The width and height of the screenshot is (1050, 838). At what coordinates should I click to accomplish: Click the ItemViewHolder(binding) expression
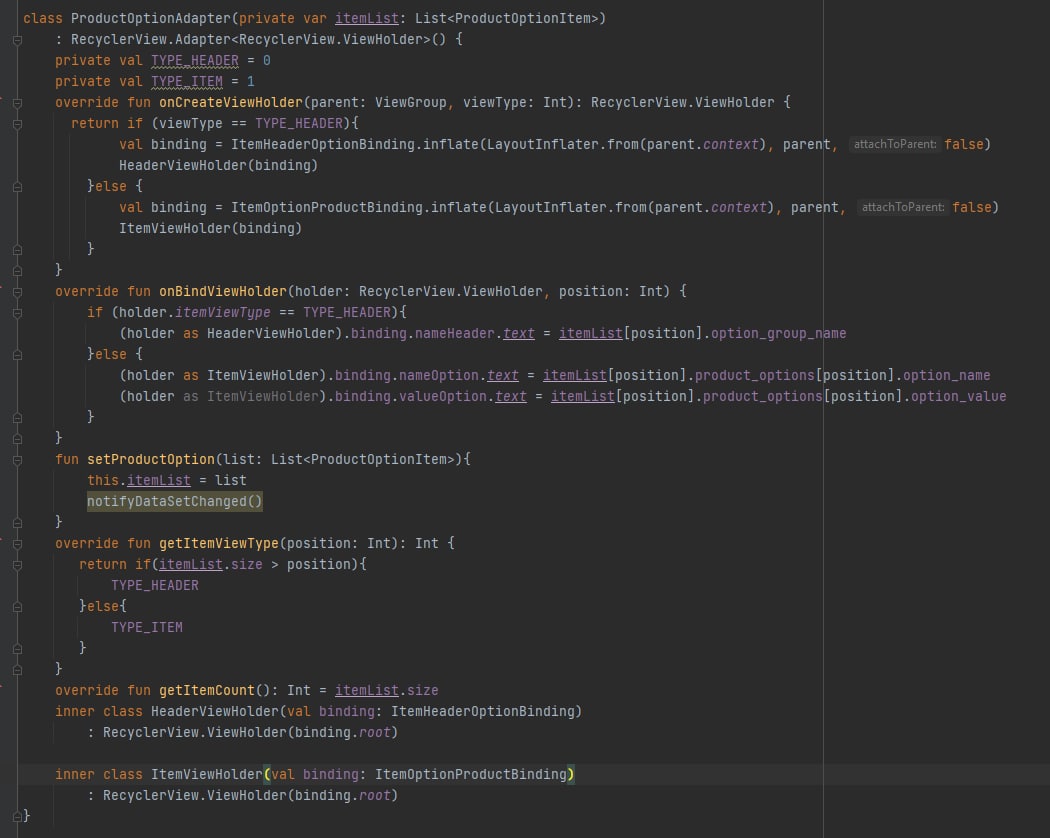click(x=210, y=228)
